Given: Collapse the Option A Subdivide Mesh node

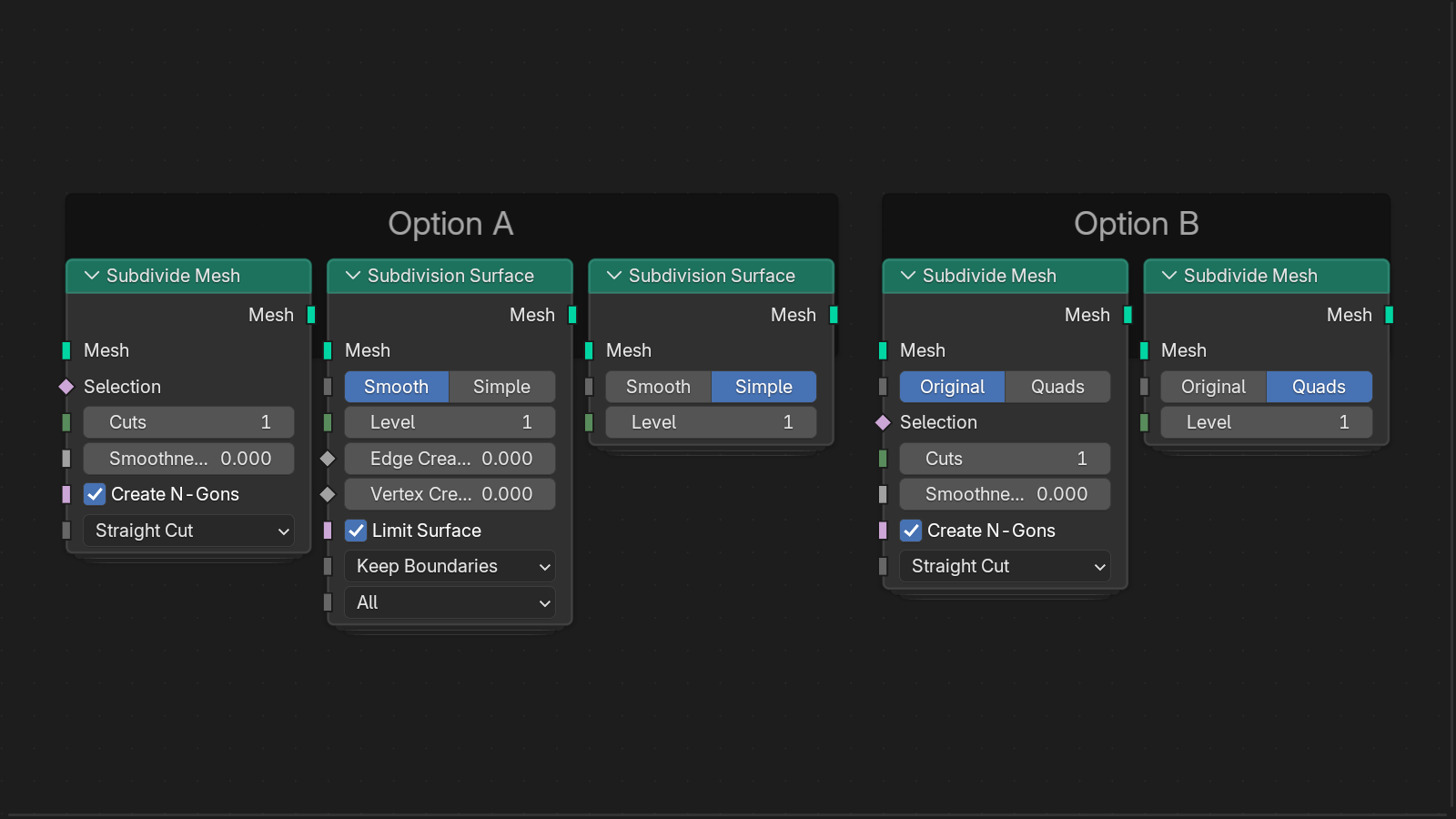Looking at the screenshot, I should 92,276.
